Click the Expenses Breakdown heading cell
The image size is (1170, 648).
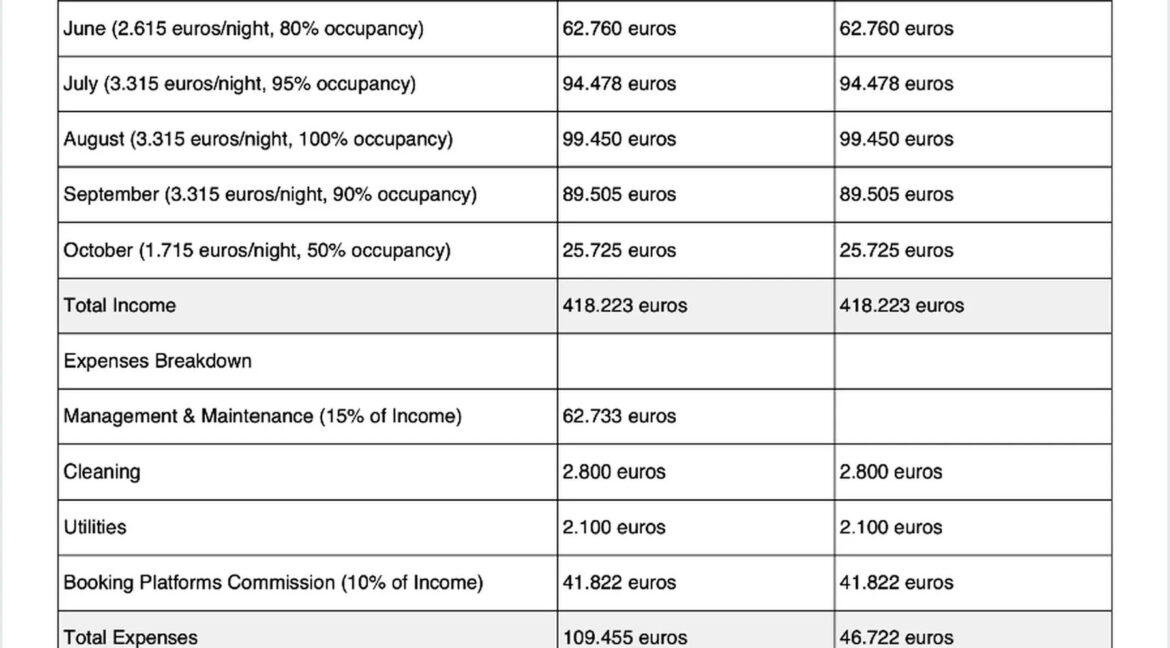tap(157, 361)
